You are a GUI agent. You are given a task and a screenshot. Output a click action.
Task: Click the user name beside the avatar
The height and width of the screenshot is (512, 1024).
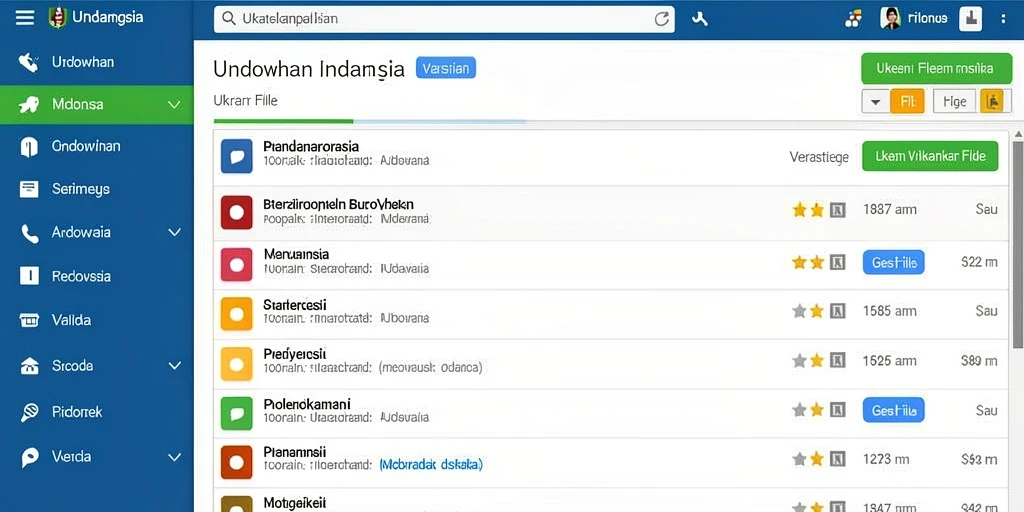click(x=927, y=18)
